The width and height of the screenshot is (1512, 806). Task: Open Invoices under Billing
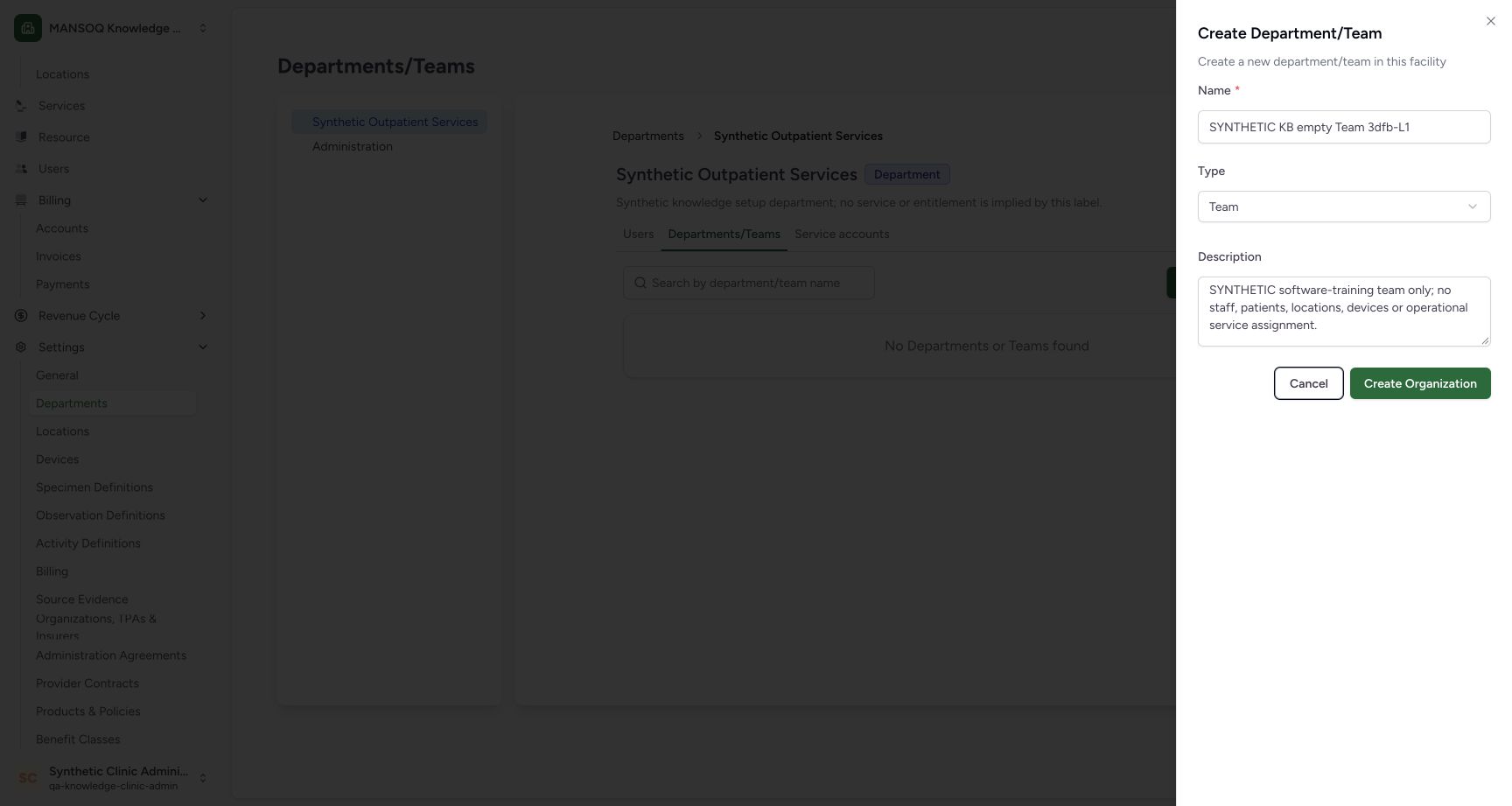59,256
